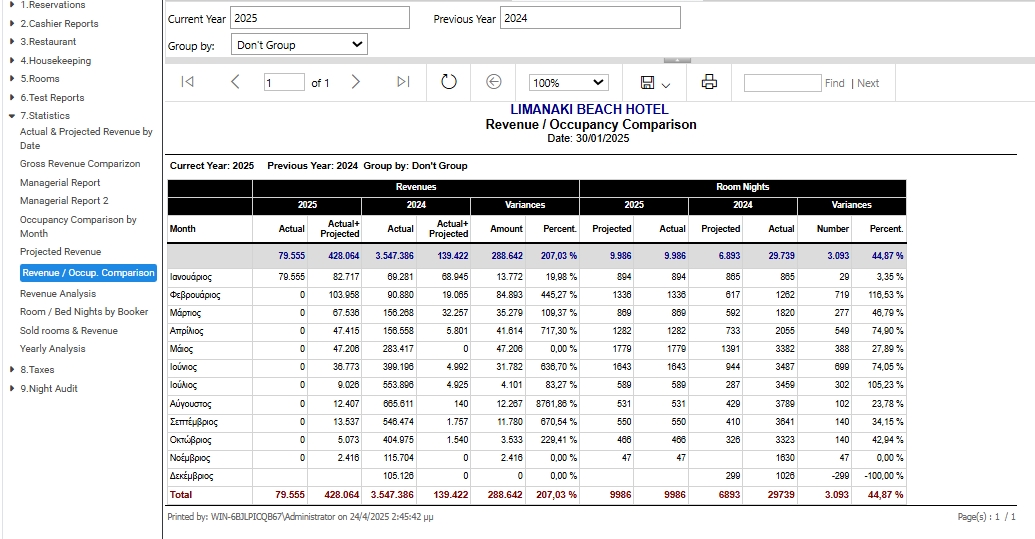Open Gross Revenue Comparizon report
Screen dimensions: 1035x539
(80, 164)
